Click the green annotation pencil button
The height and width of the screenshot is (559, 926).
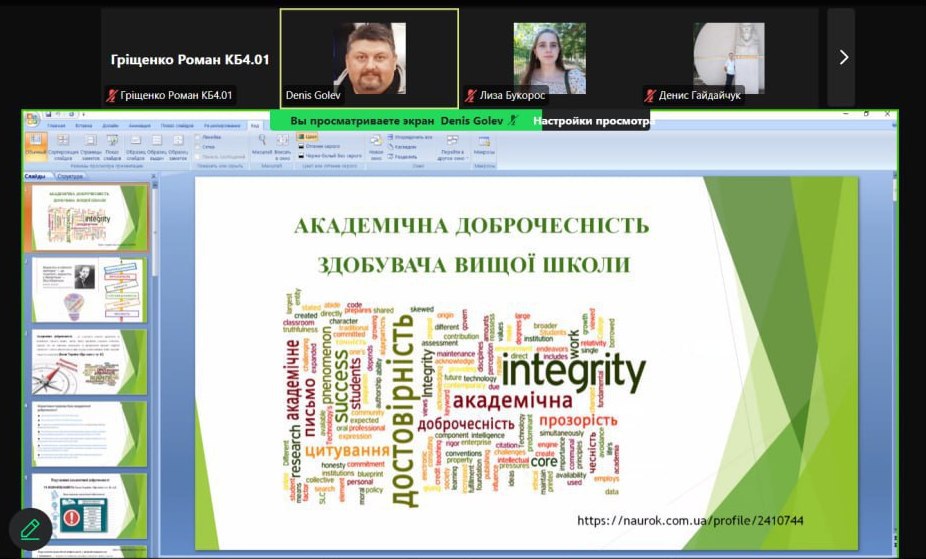pos(30,529)
